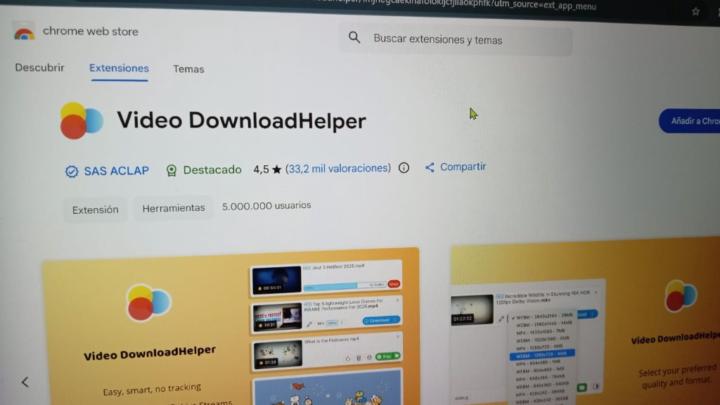The height and width of the screenshot is (405, 720).
Task: Click the search magnifier icon
Action: pyautogui.click(x=354, y=37)
